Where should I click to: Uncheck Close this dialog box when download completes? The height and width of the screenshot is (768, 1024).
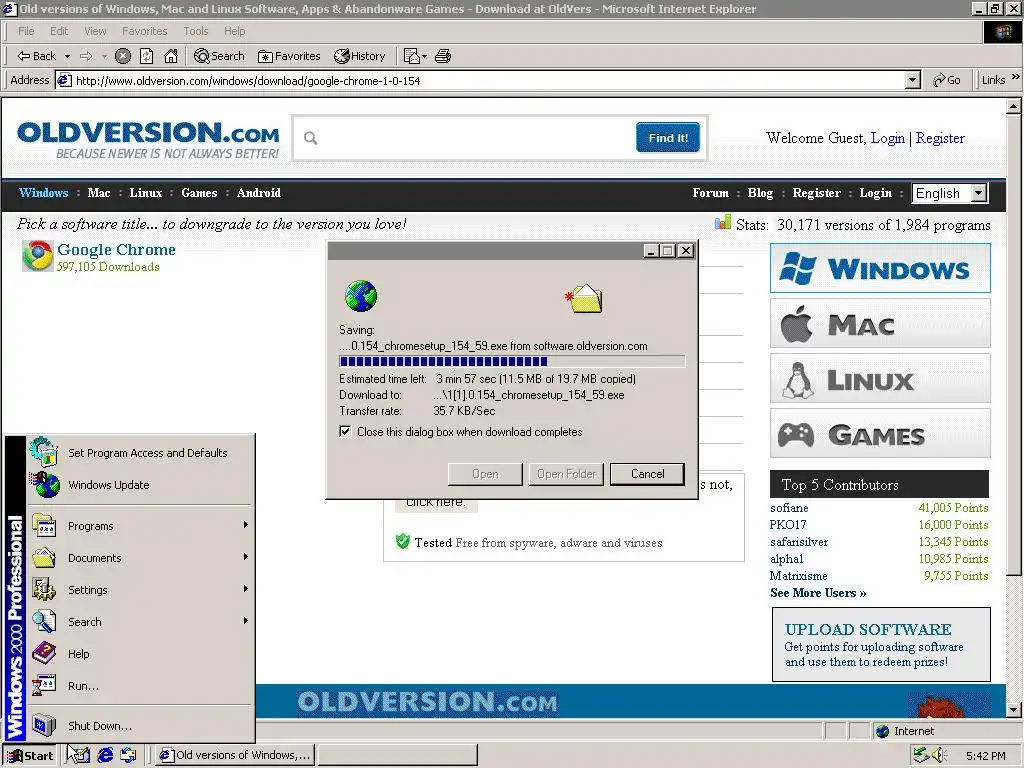(345, 432)
